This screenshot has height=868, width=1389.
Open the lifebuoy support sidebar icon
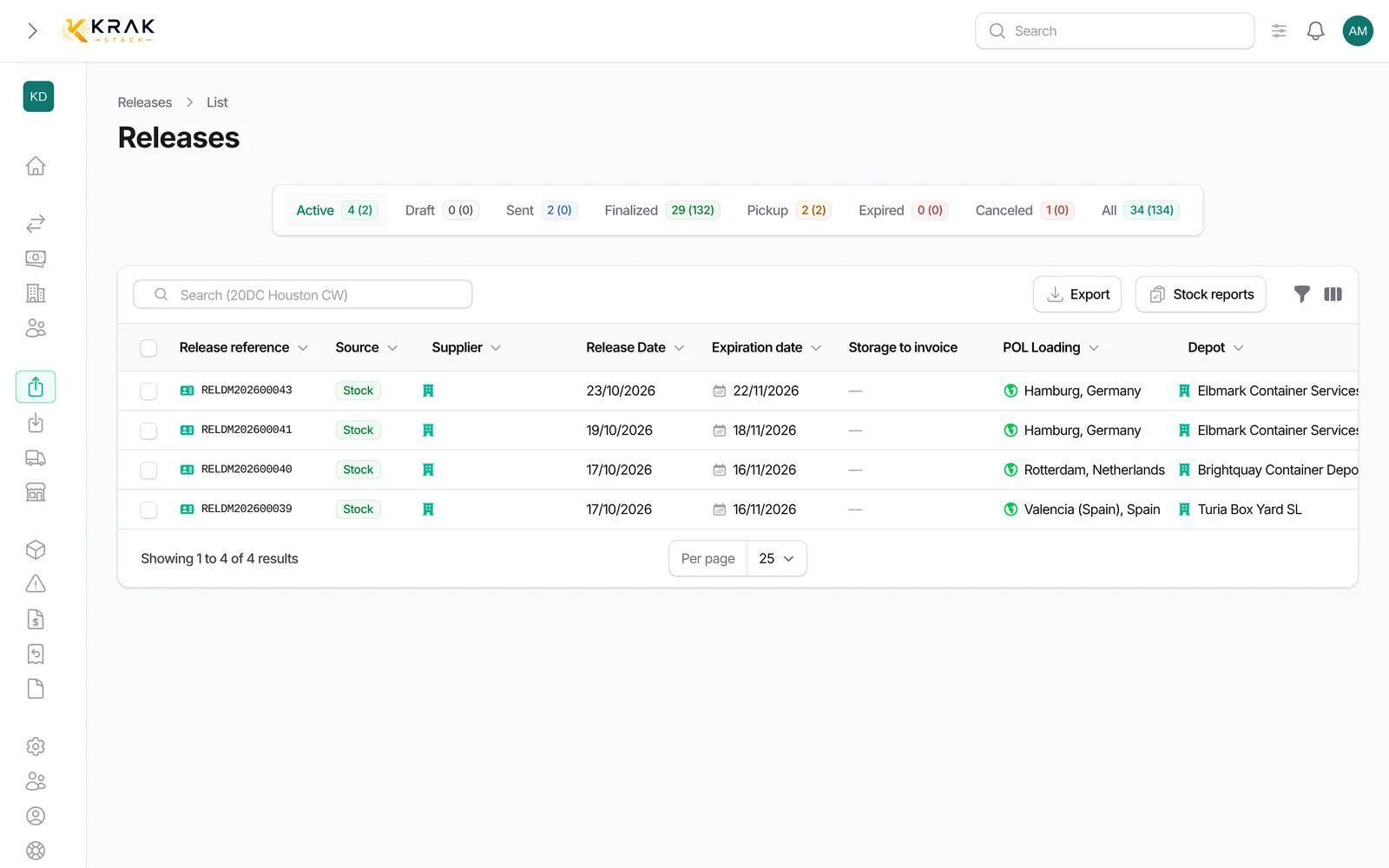[36, 851]
